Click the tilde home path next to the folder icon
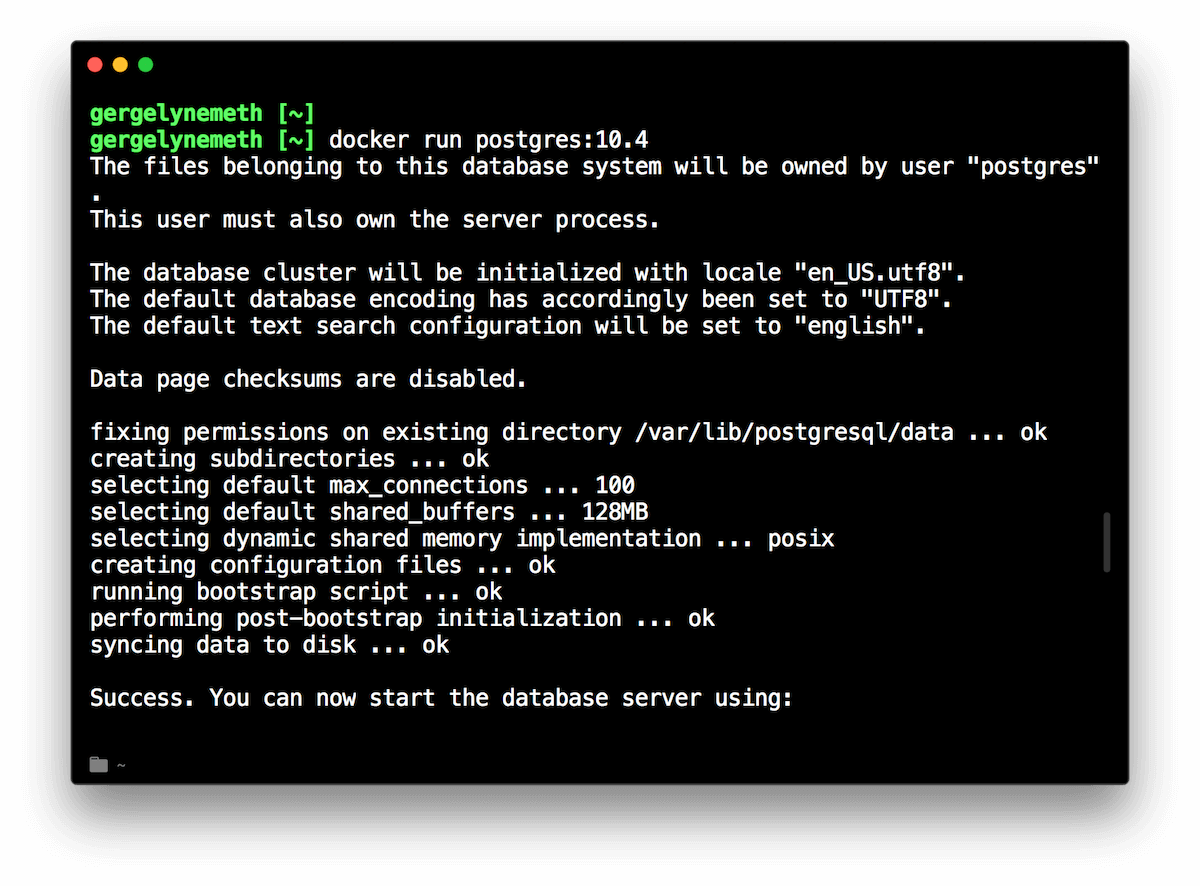The height and width of the screenshot is (886, 1200). click(x=121, y=765)
